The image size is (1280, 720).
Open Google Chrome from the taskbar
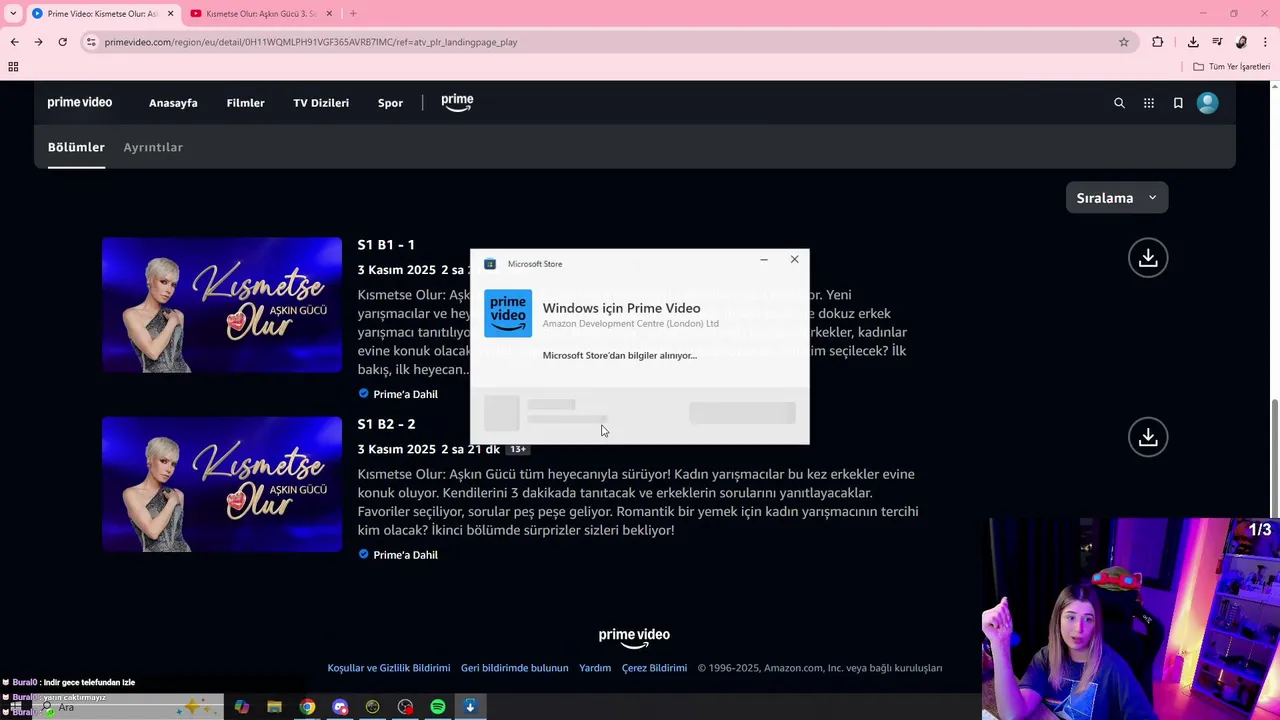point(307,707)
